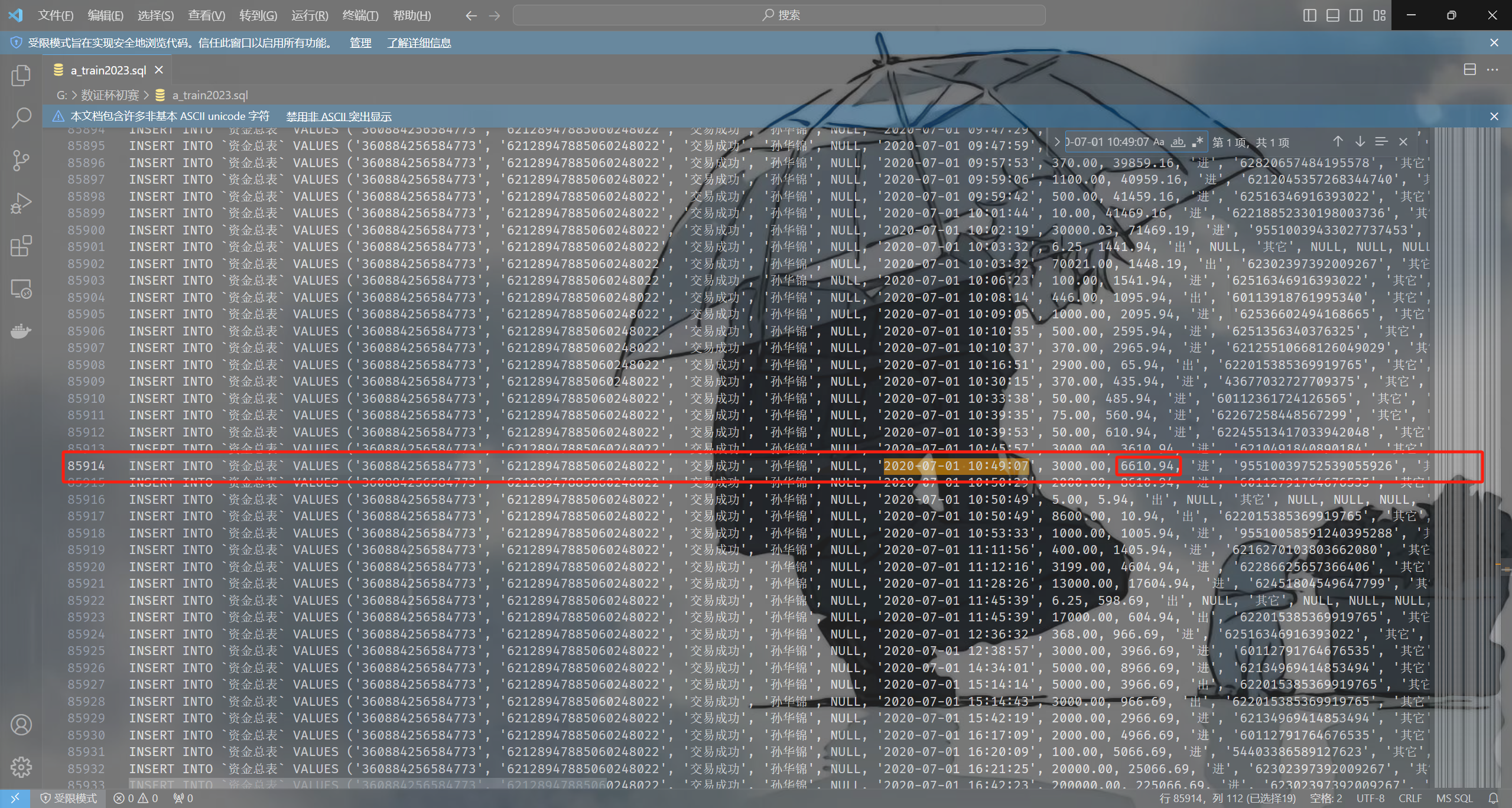
Task: Open the Remote Explorer view
Action: (21, 289)
